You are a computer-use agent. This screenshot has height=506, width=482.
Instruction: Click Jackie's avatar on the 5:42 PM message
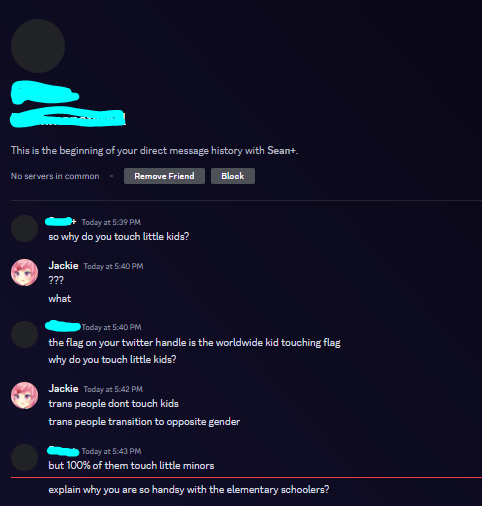tap(25, 395)
